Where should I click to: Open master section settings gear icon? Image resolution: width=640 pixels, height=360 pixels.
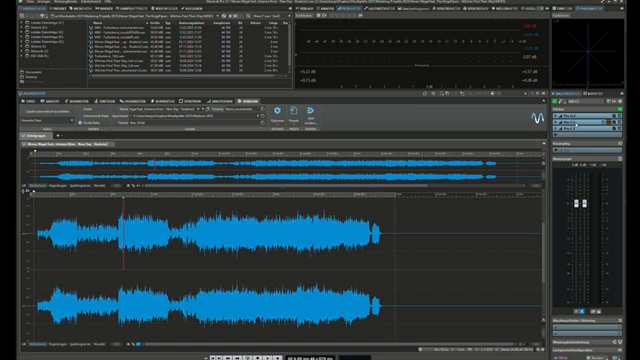[x=620, y=101]
